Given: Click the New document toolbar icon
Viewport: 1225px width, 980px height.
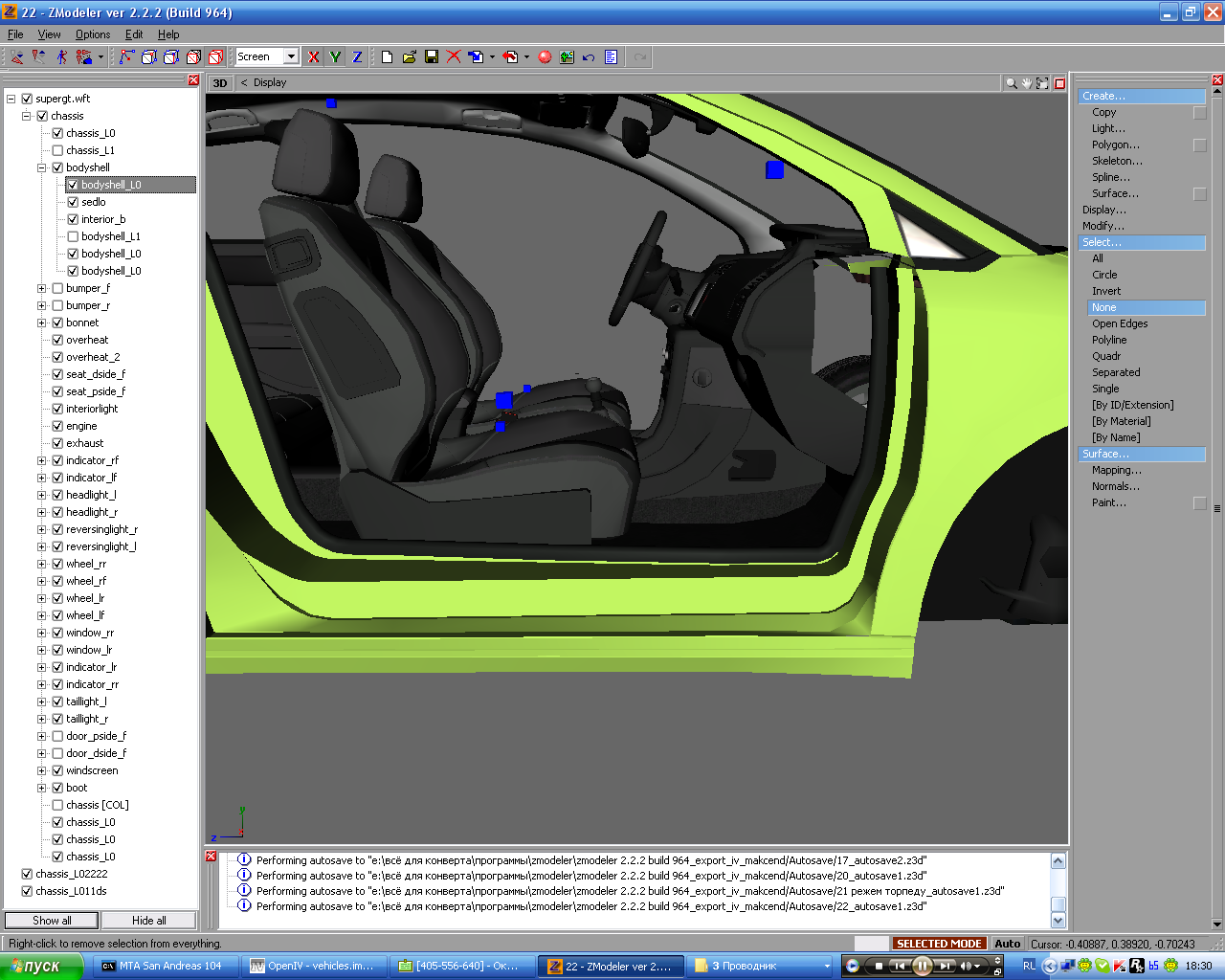Looking at the screenshot, I should [x=387, y=57].
